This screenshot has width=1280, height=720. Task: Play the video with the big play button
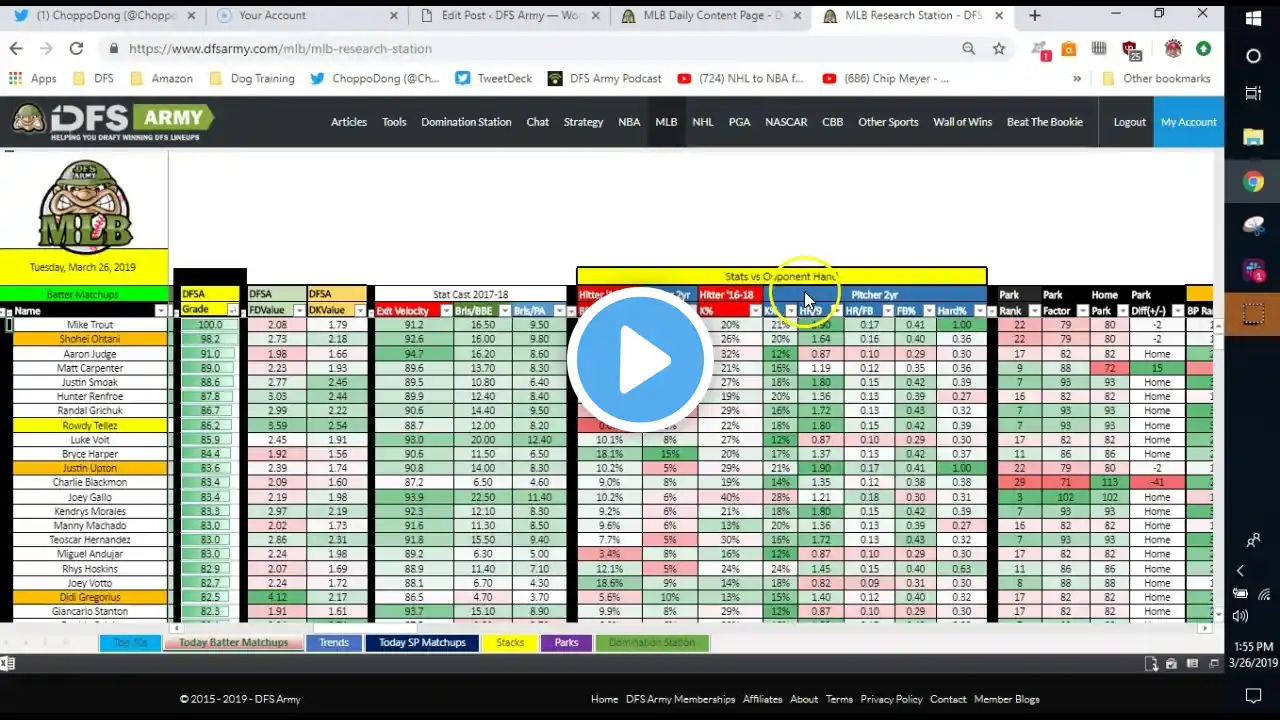pyautogui.click(x=640, y=360)
